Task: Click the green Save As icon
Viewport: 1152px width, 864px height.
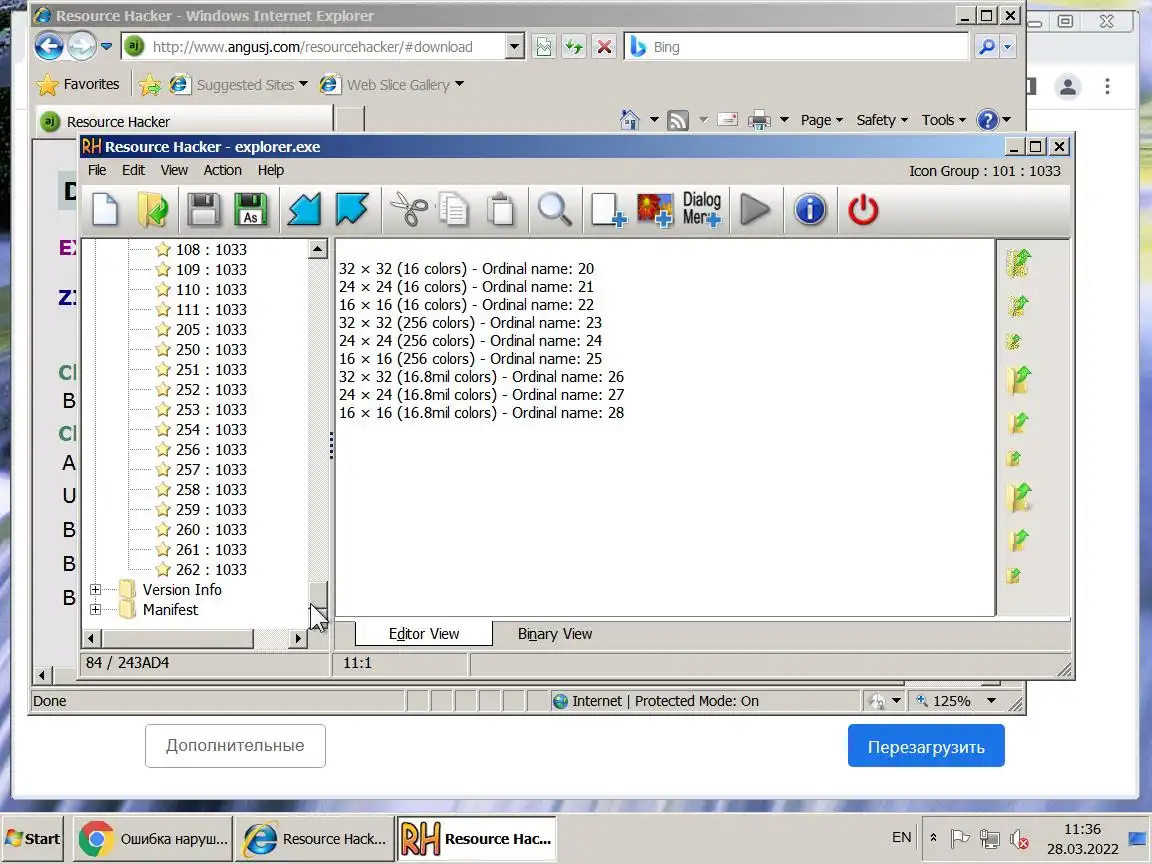Action: 250,210
